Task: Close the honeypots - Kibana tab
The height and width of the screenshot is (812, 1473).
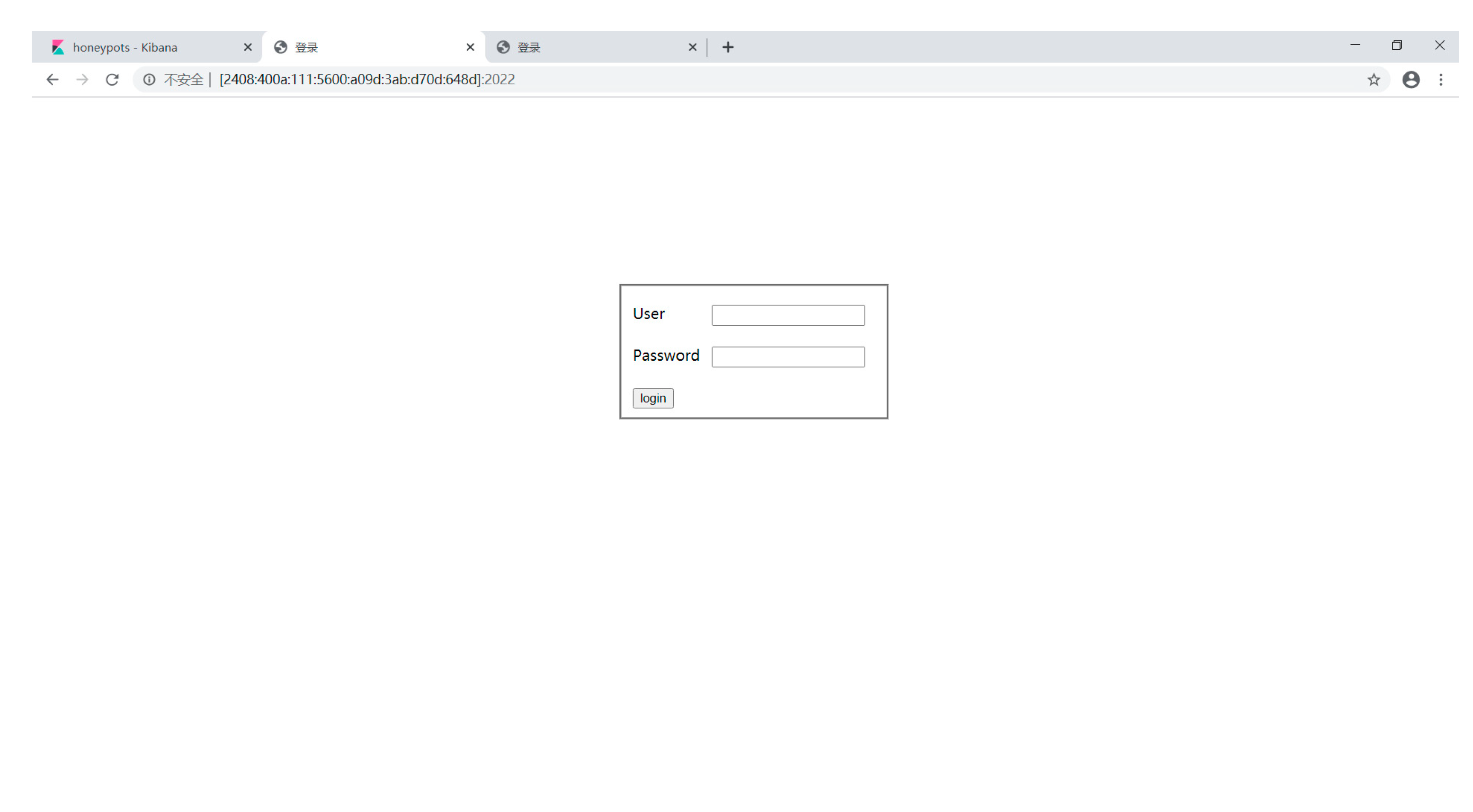Action: click(248, 47)
